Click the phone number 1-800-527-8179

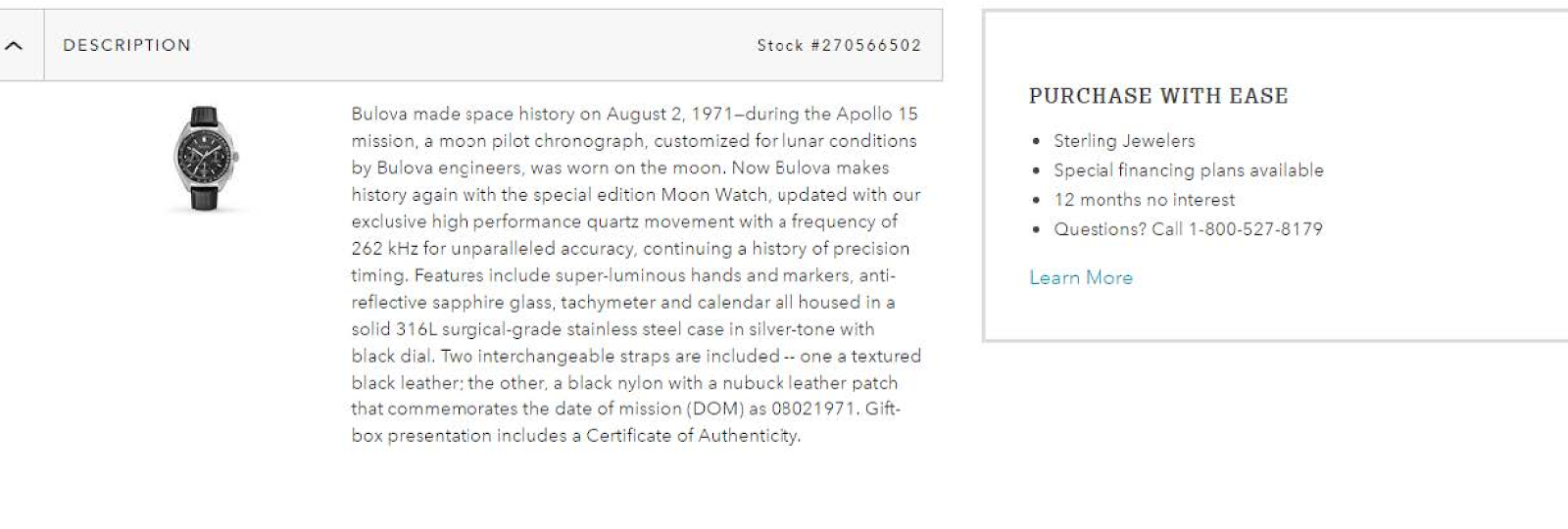(1255, 229)
